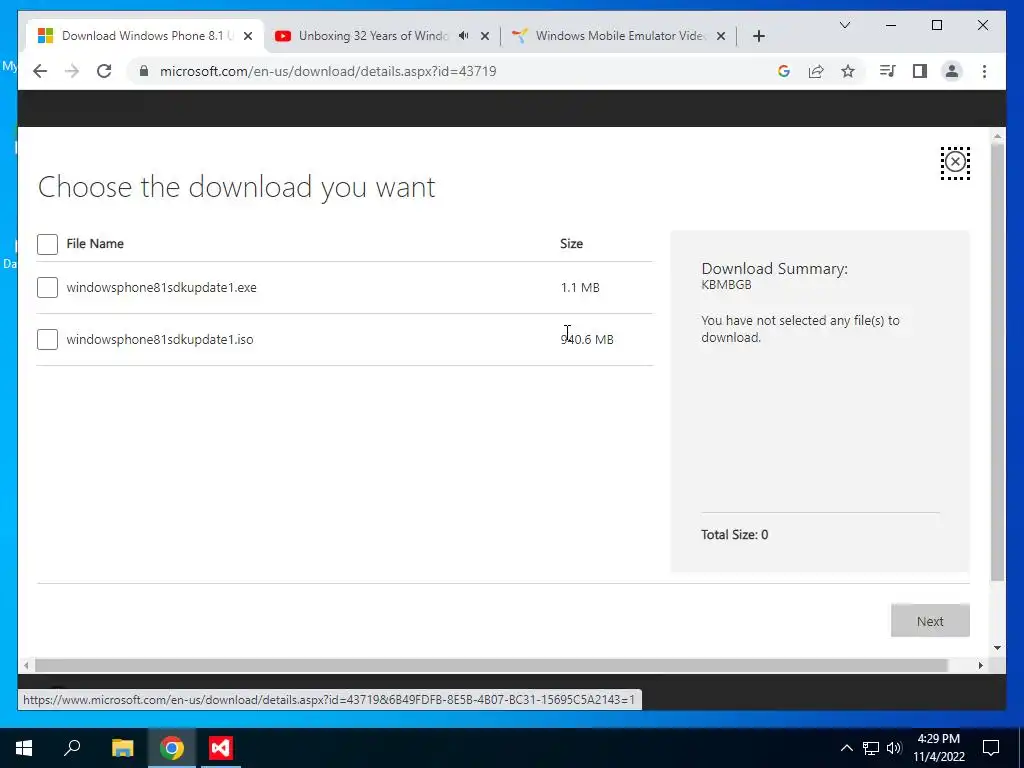Click the File Name column header
Viewport: 1024px width, 768px height.
95,244
